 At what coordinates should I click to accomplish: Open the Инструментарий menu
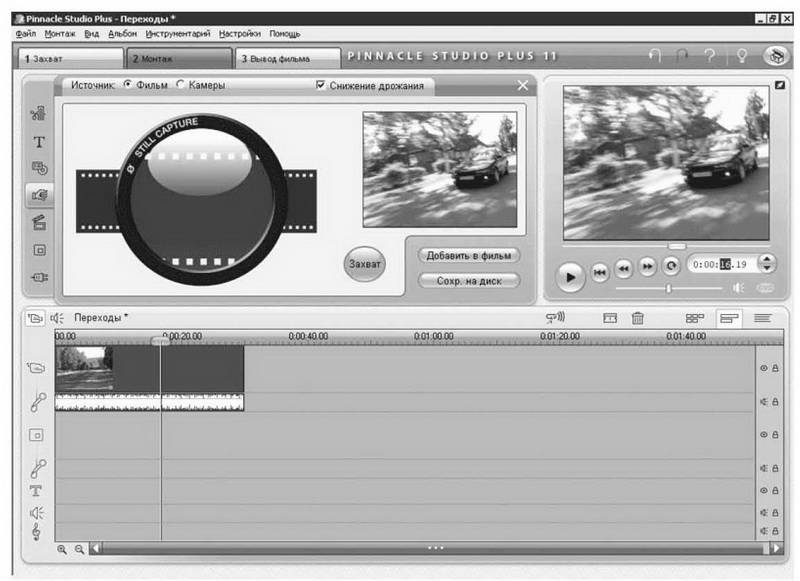coord(178,34)
